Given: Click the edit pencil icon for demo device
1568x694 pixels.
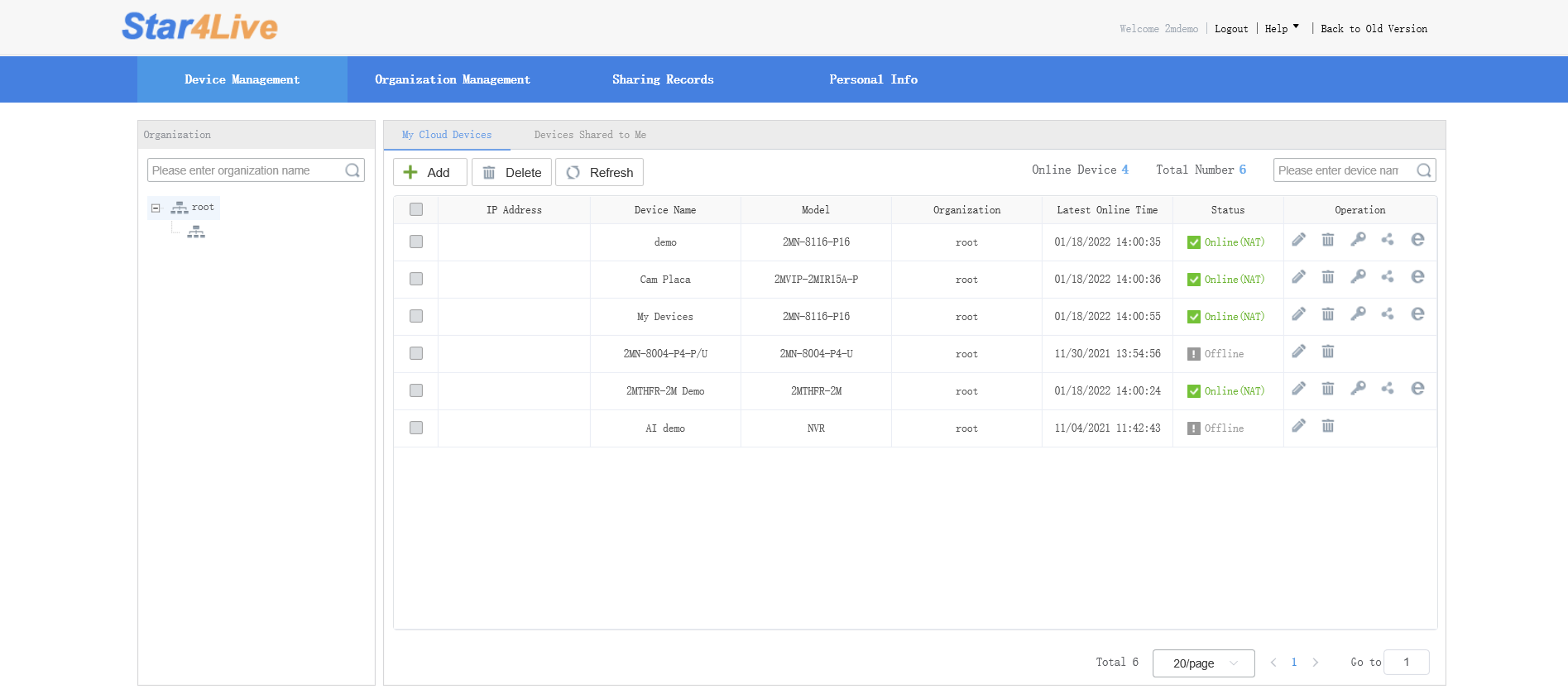Looking at the screenshot, I should pyautogui.click(x=1298, y=240).
